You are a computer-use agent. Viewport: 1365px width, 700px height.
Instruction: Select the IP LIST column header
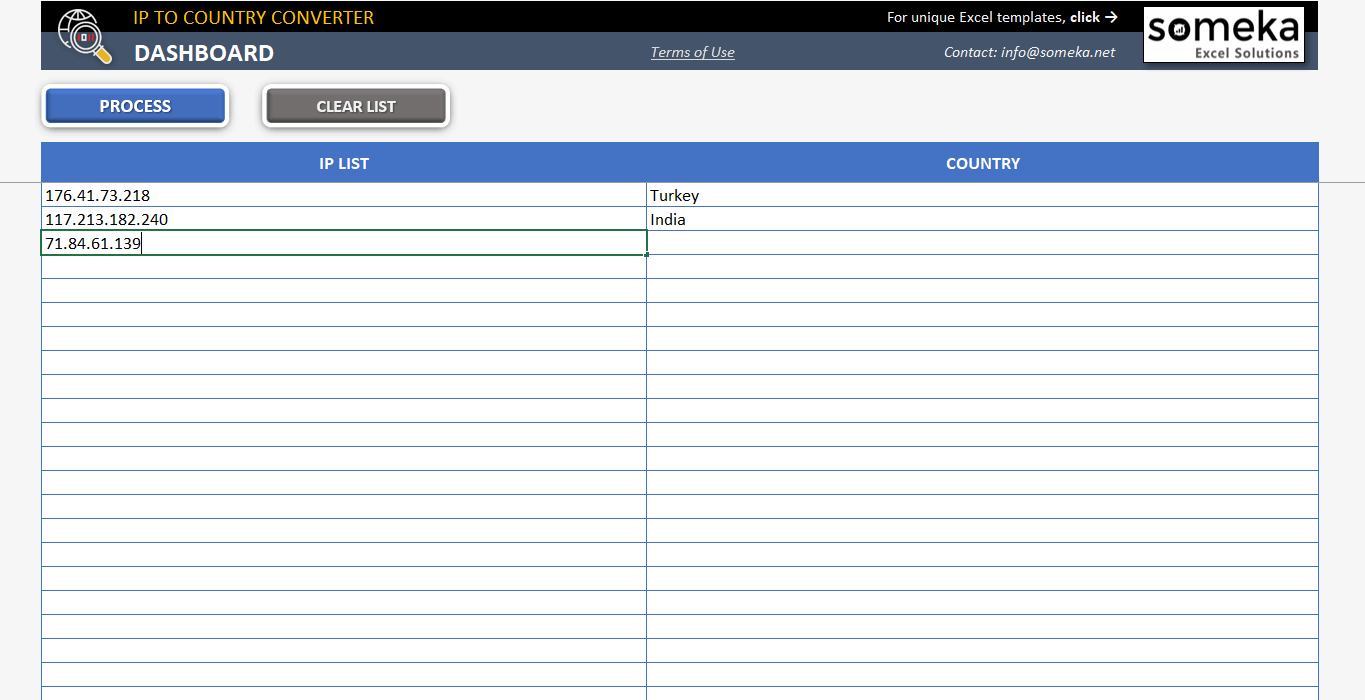coord(344,162)
